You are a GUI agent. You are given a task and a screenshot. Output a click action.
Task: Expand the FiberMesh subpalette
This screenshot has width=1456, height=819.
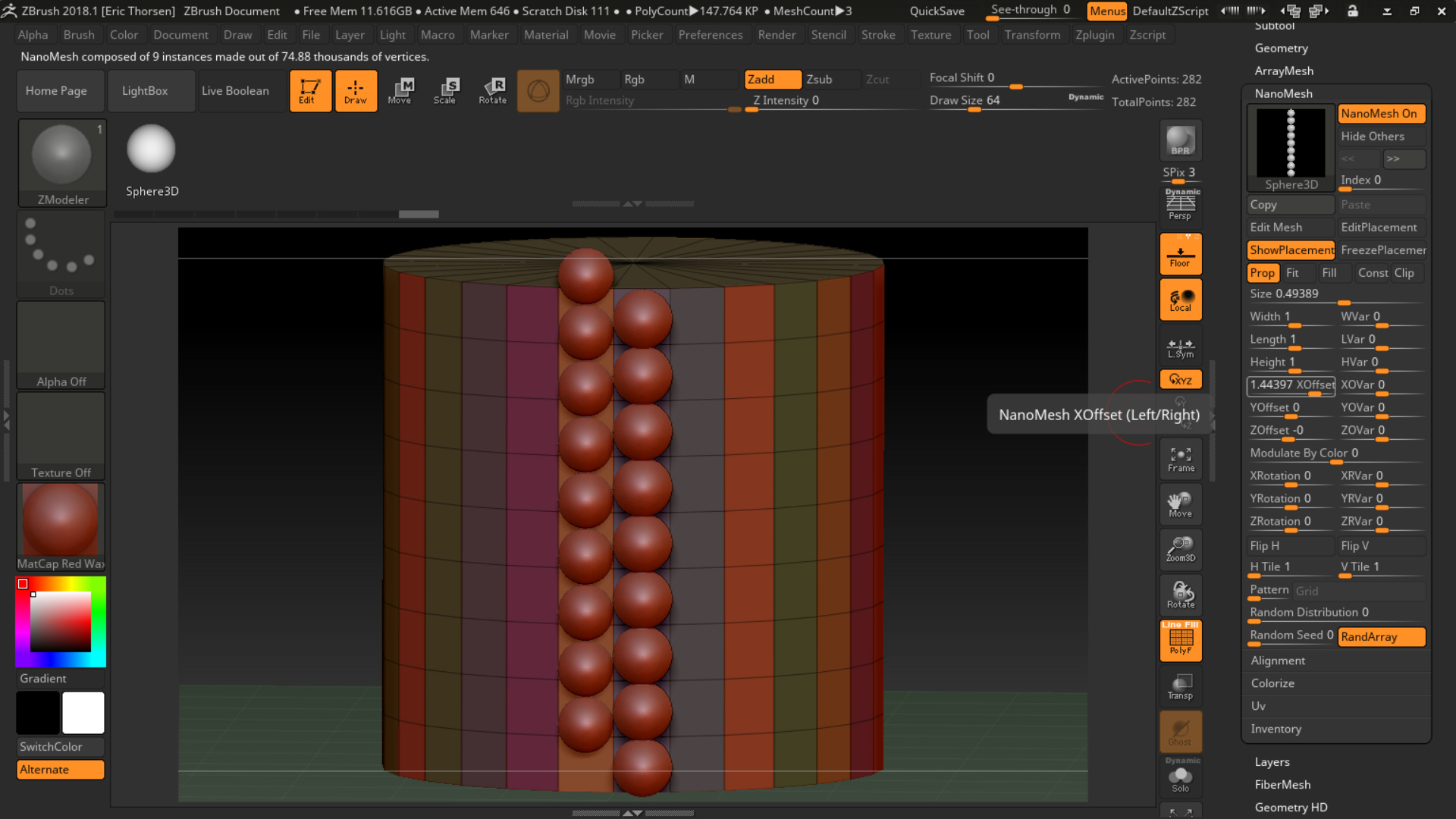1282,785
